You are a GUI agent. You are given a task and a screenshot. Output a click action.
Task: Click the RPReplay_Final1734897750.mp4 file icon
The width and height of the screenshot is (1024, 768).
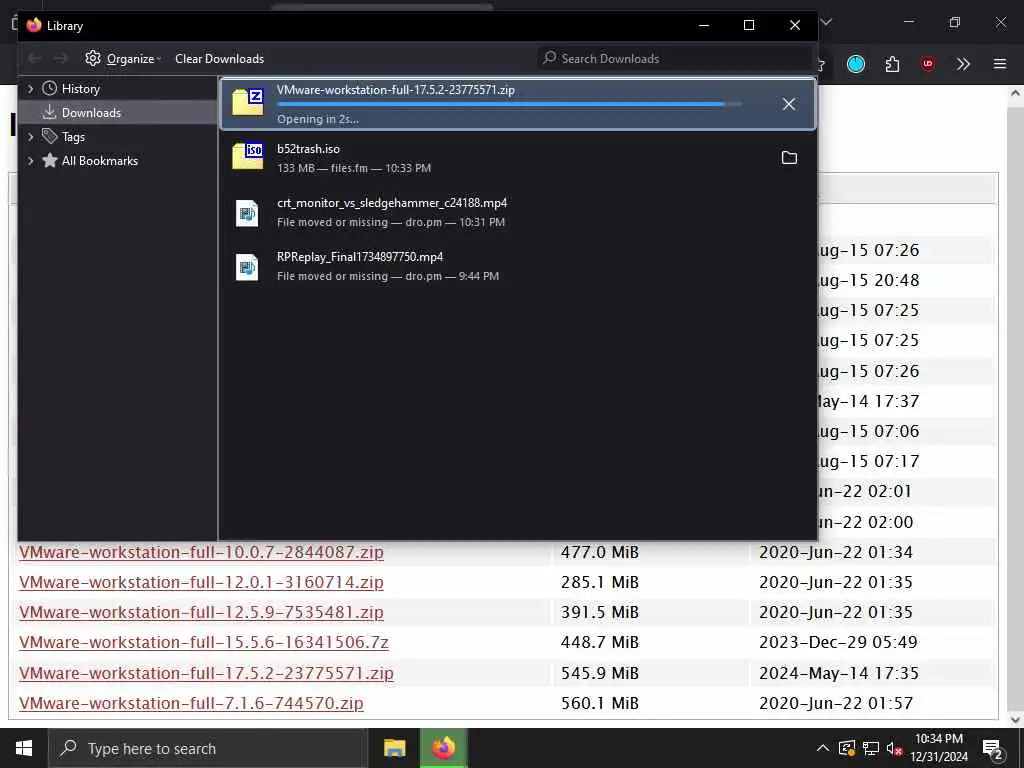[247, 267]
